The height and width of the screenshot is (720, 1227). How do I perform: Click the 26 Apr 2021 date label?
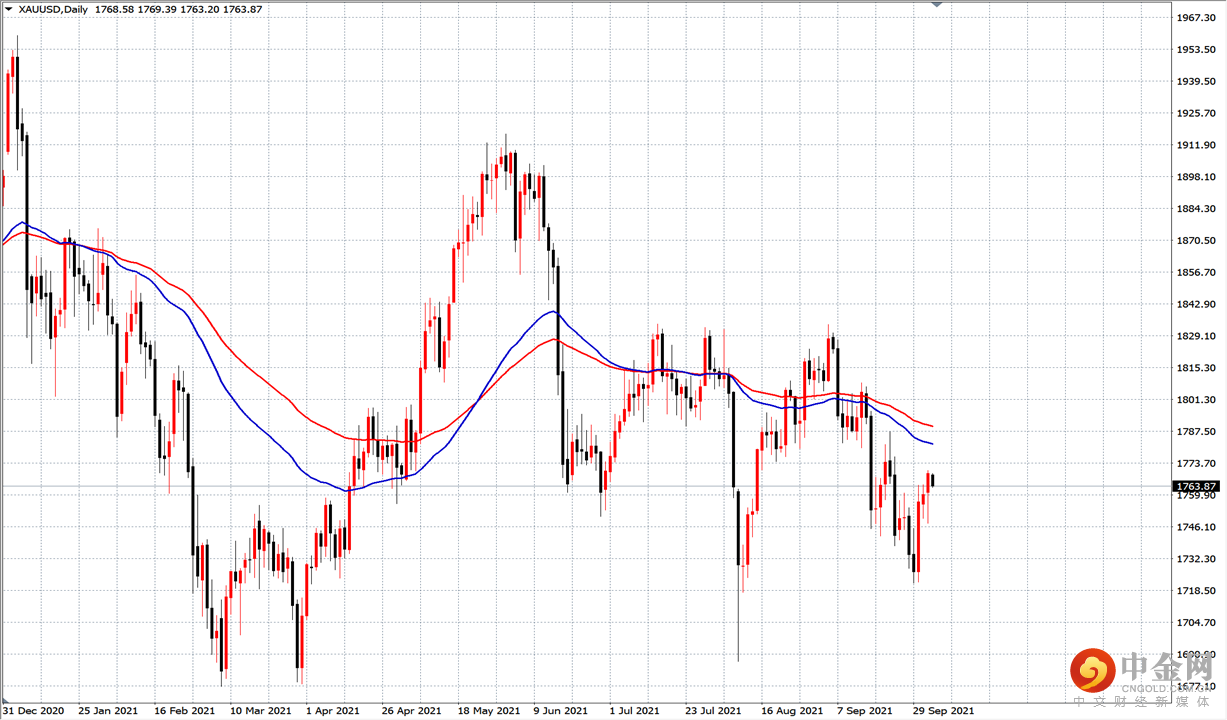[x=412, y=711]
